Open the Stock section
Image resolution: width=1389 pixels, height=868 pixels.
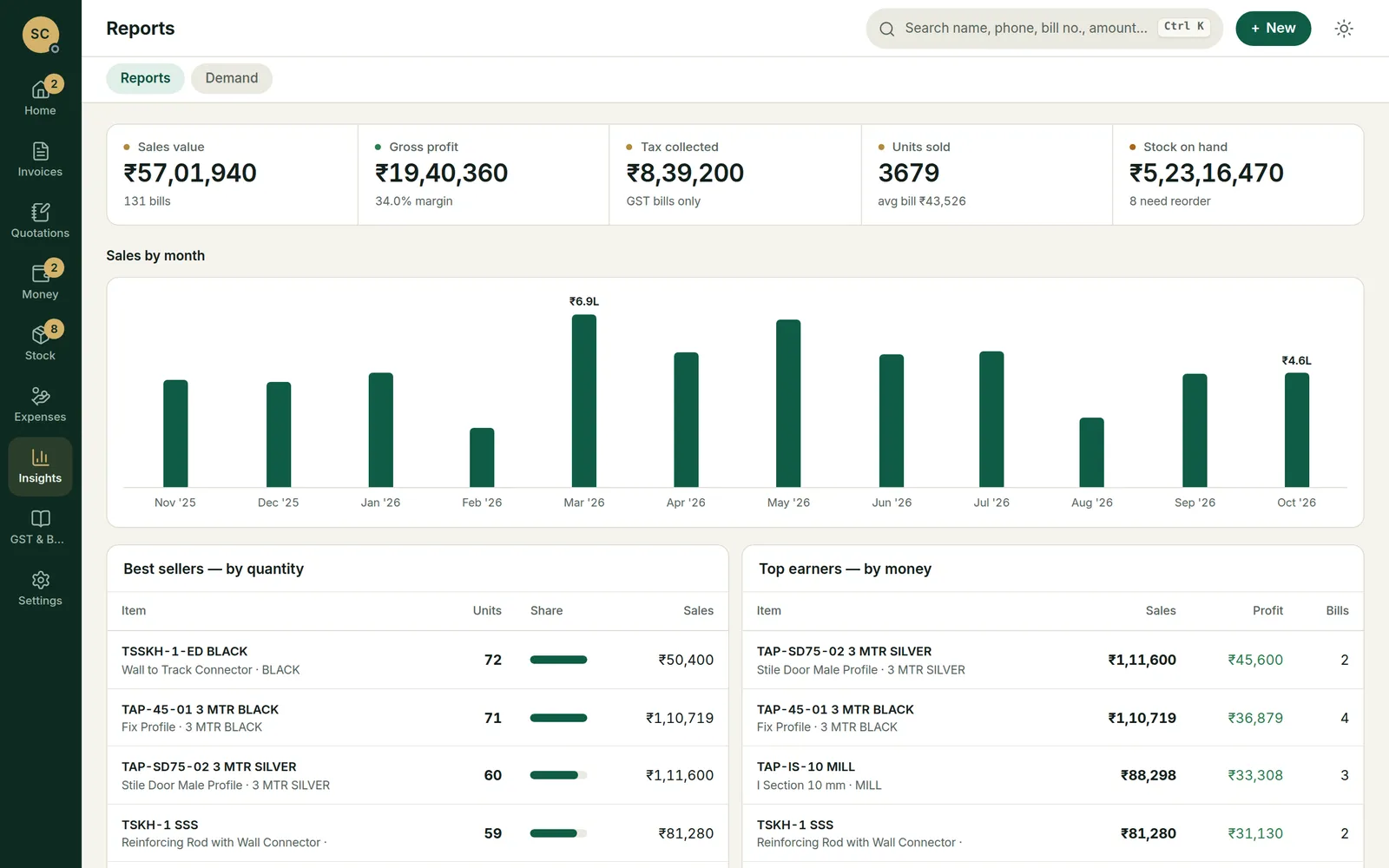click(40, 344)
